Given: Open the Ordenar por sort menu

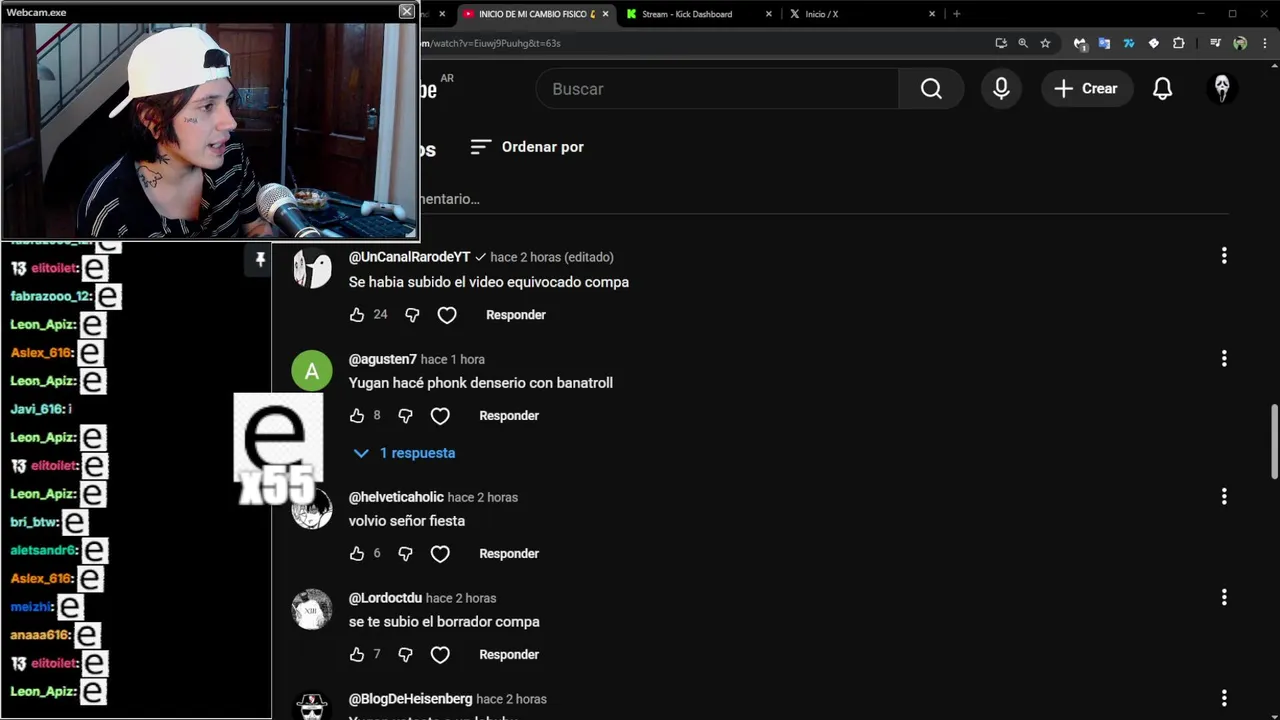Looking at the screenshot, I should pos(527,147).
